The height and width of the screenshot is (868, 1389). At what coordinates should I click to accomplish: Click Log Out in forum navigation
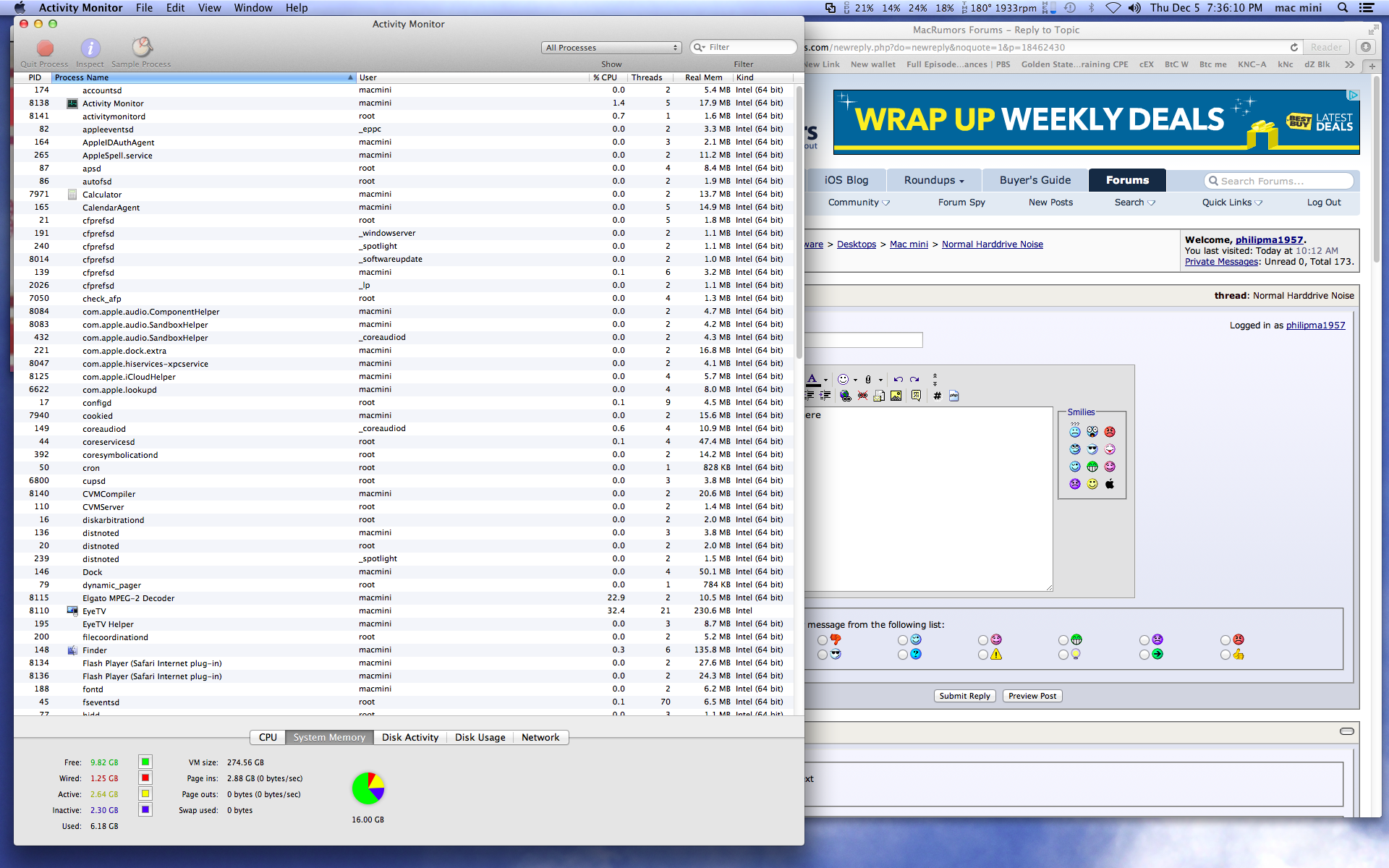[1324, 203]
